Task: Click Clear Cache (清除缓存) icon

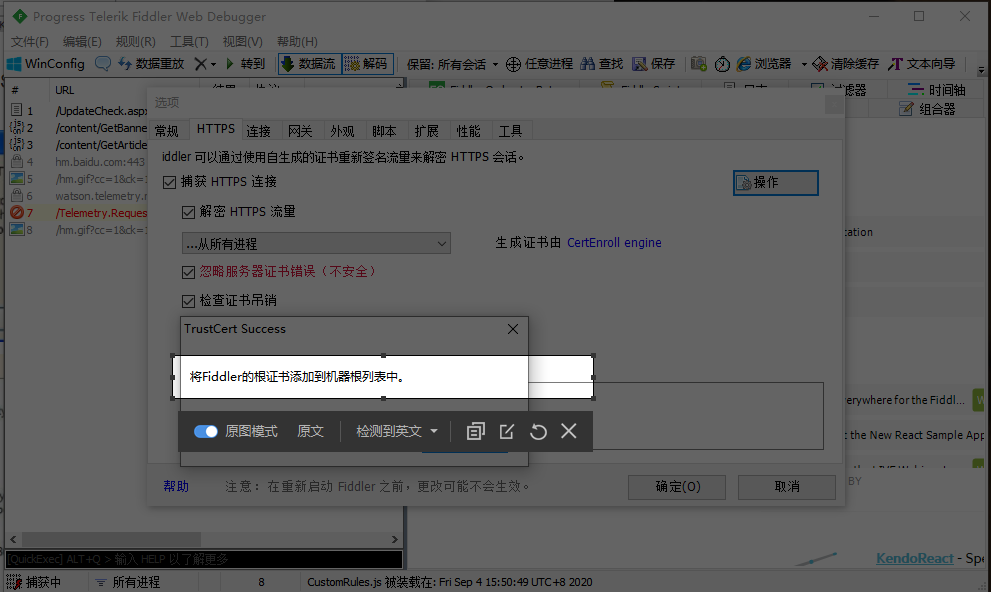Action: (820, 64)
